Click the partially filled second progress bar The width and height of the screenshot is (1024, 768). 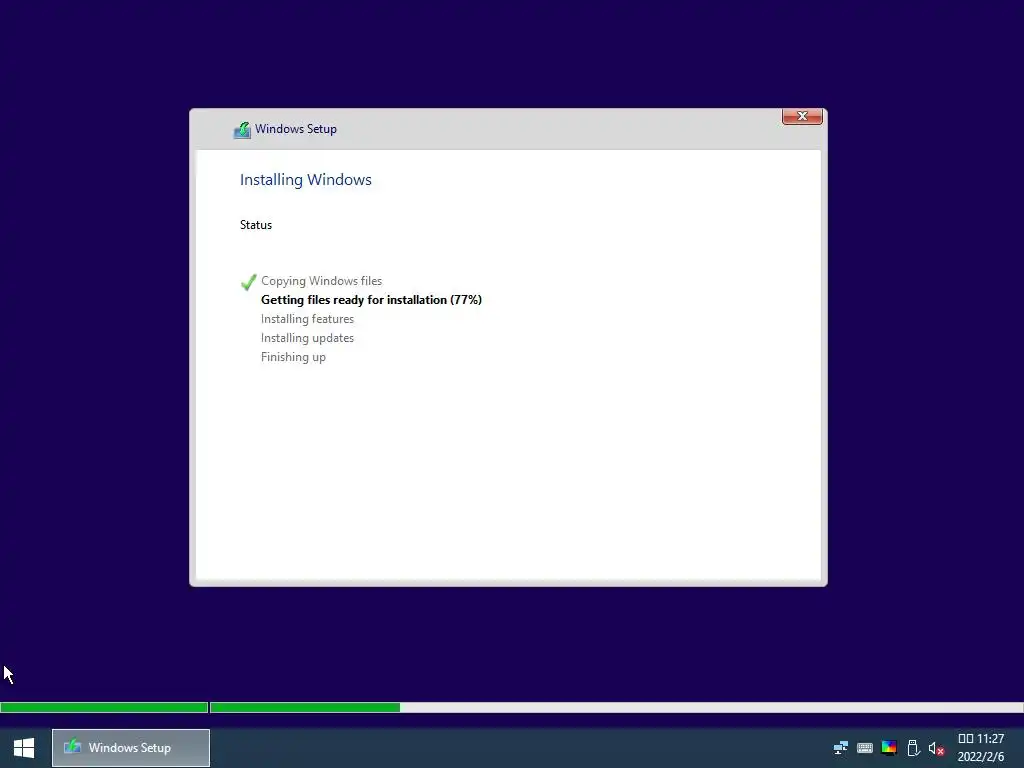[616, 707]
